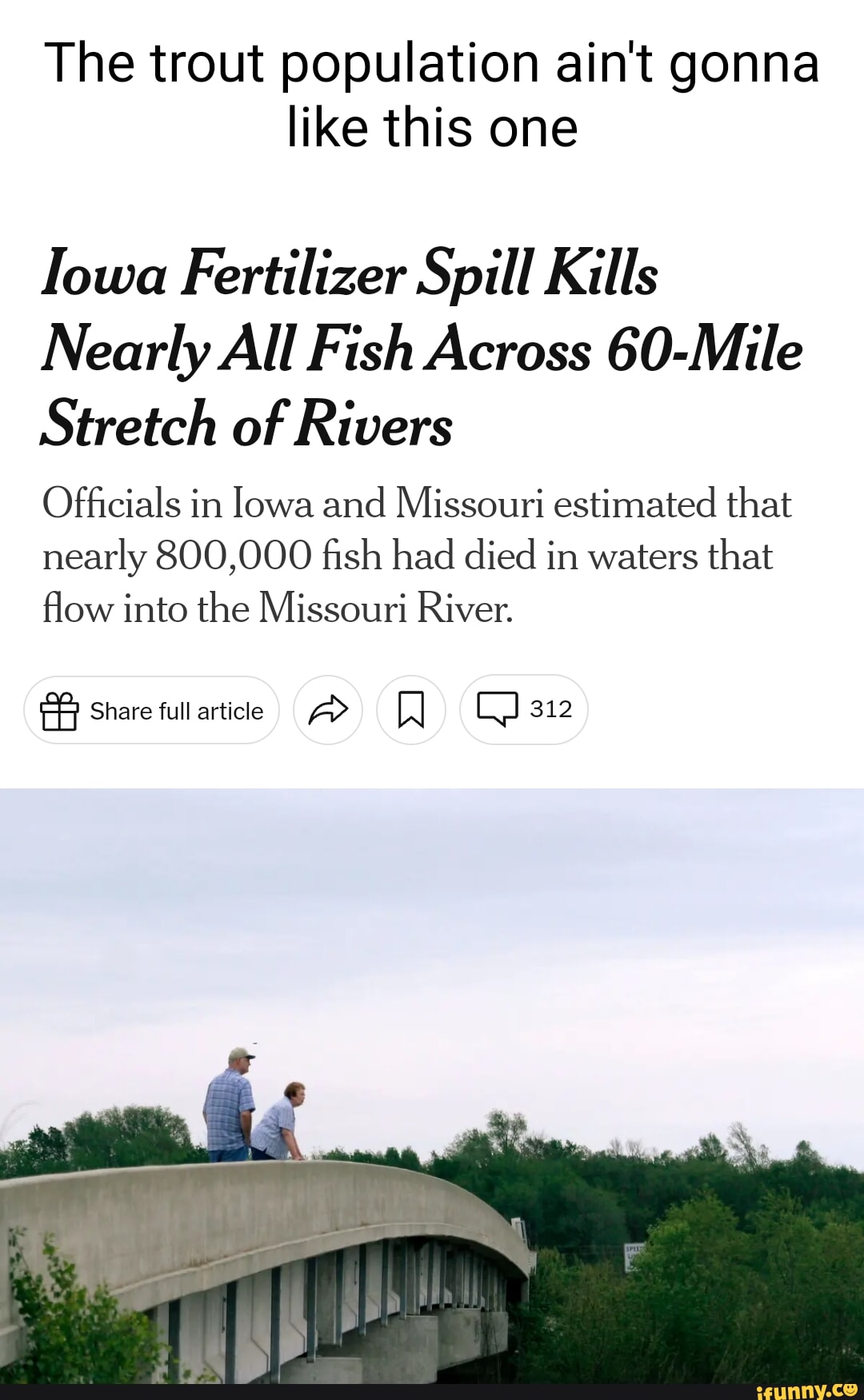Open the "Iowa Fertilizer Spill Kills" headline
Image resolution: width=864 pixels, height=1400 pixels.
click(x=350, y=273)
